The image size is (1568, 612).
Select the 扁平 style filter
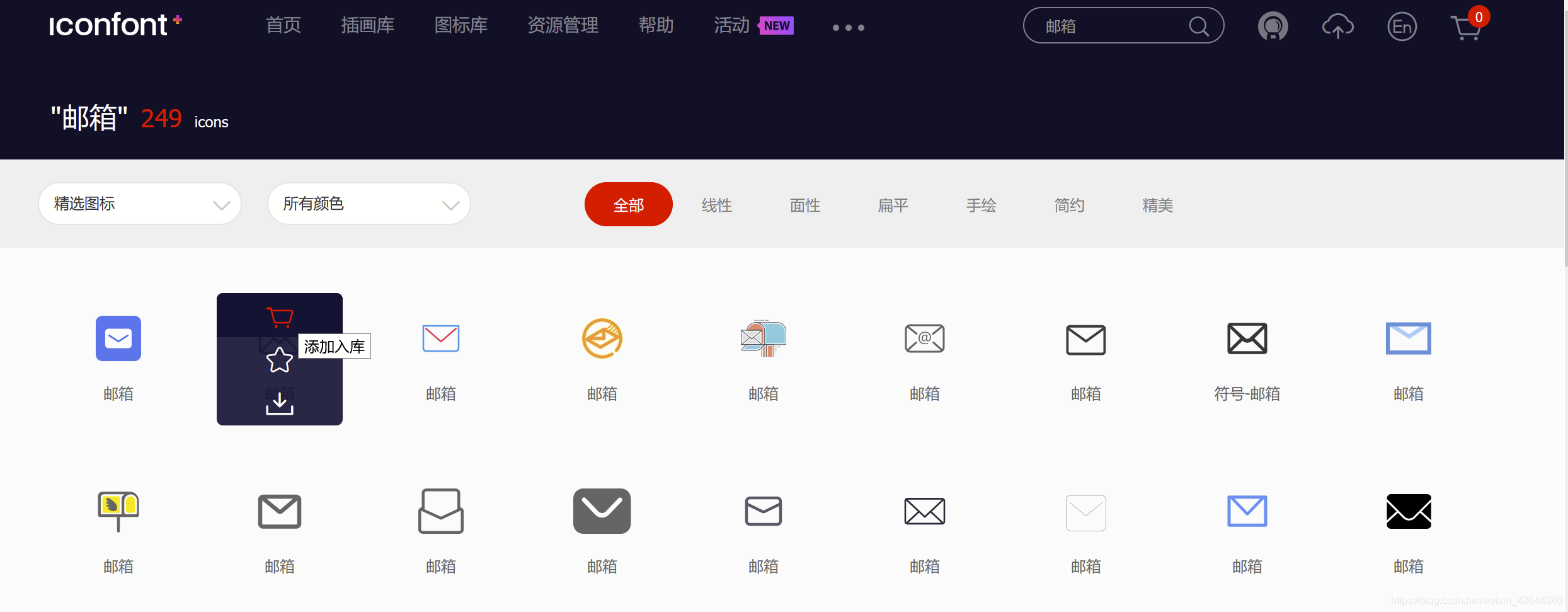893,205
